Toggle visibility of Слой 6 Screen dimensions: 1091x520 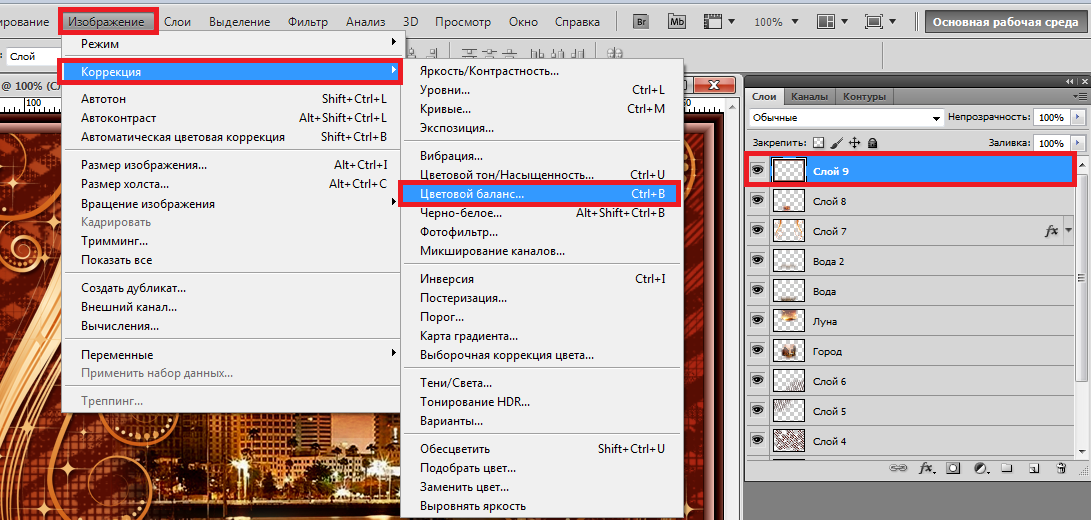pyautogui.click(x=758, y=381)
